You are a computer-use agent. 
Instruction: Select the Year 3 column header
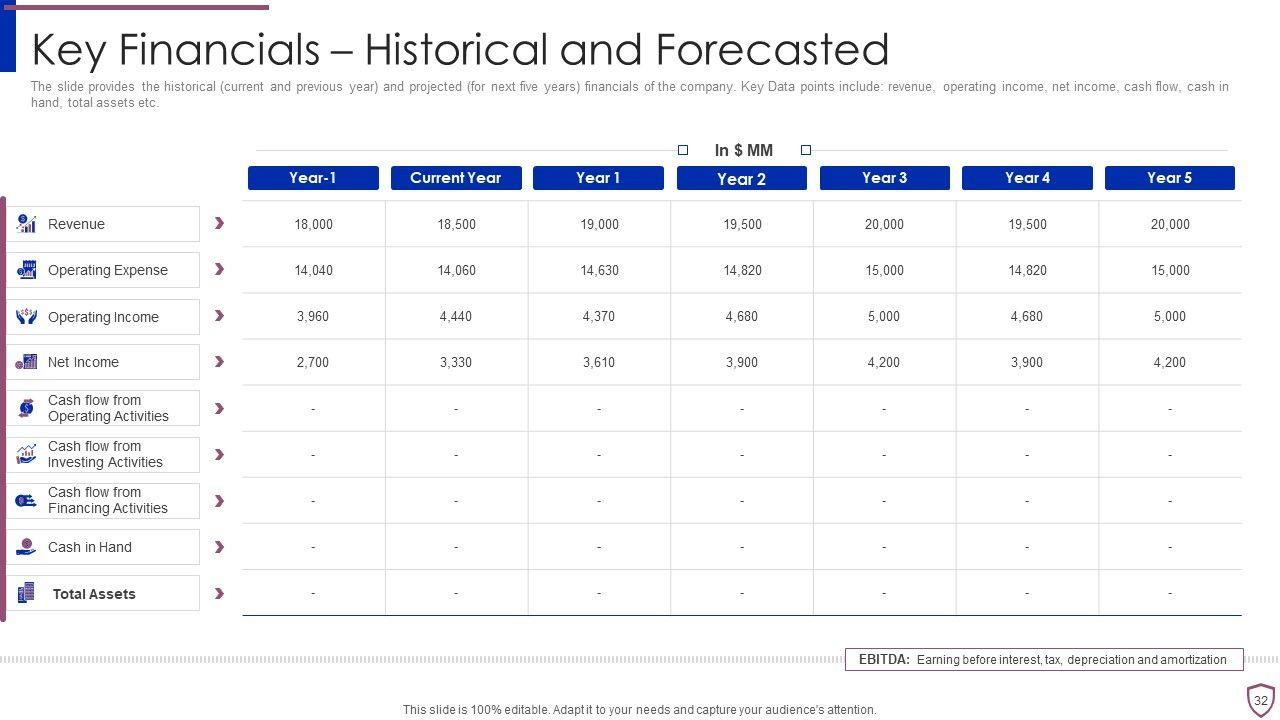pos(884,178)
